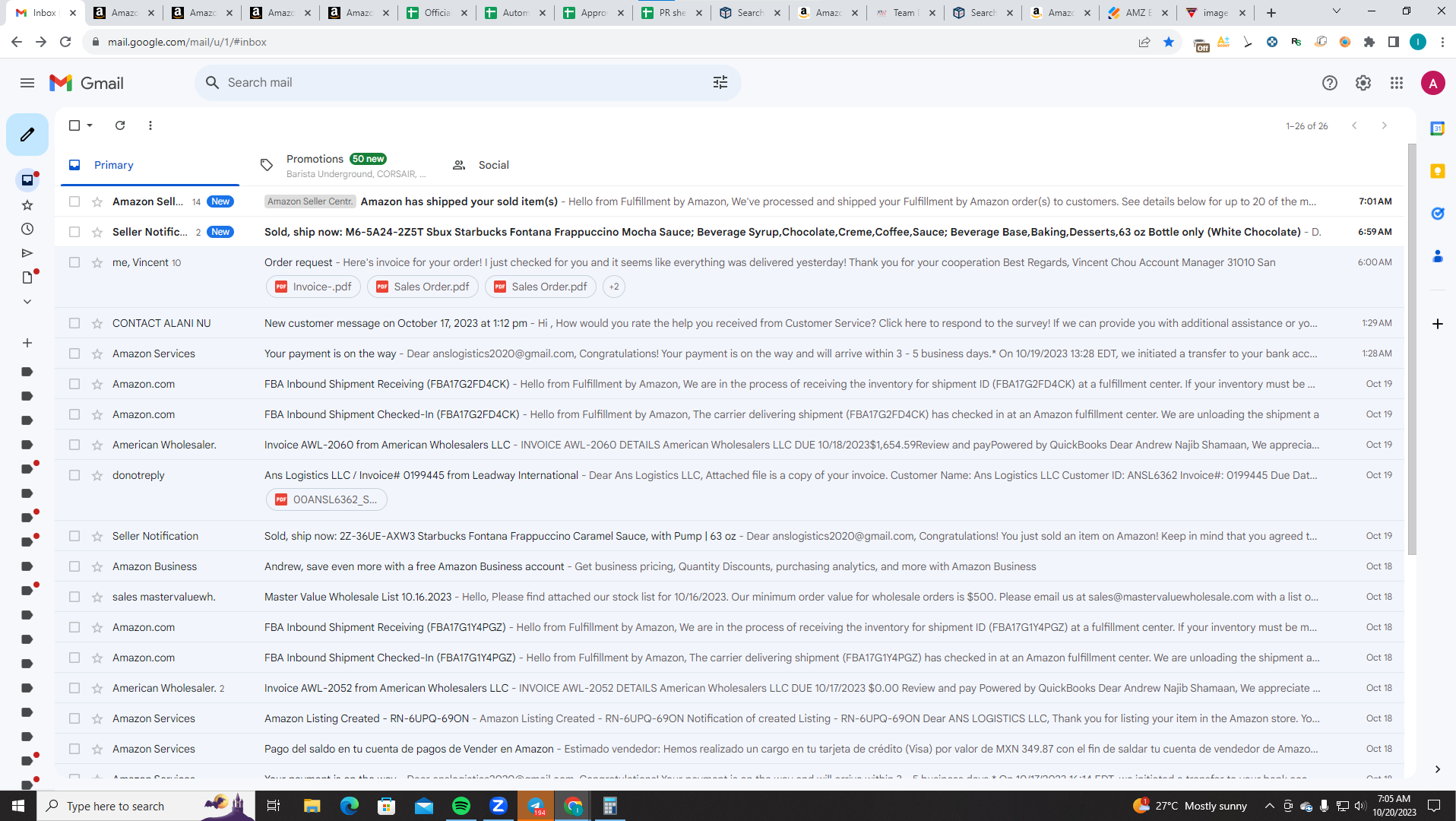Show hidden system tray icons

coord(1270,806)
